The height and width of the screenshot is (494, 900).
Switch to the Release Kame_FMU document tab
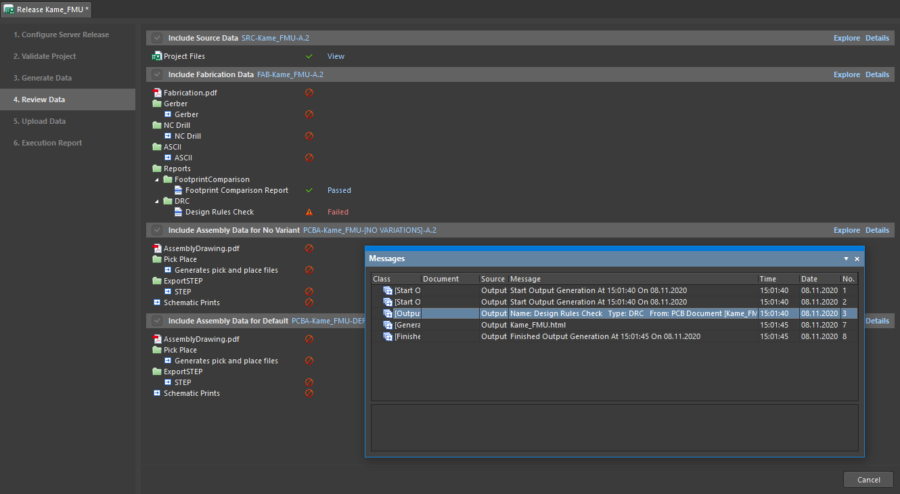point(47,9)
